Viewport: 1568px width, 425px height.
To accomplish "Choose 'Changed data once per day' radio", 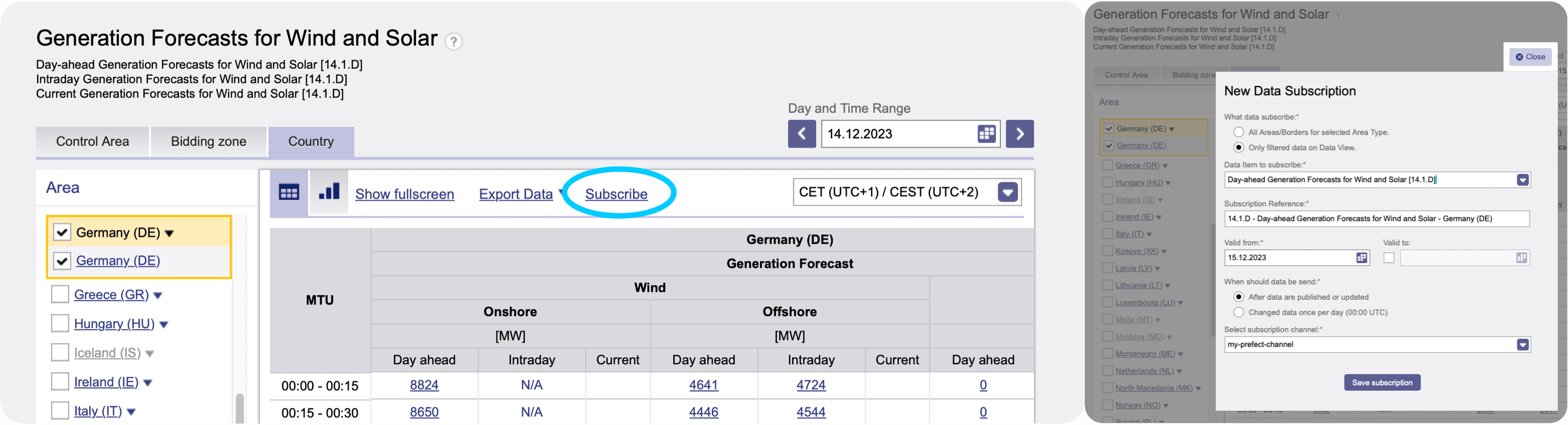I will (x=1238, y=312).
